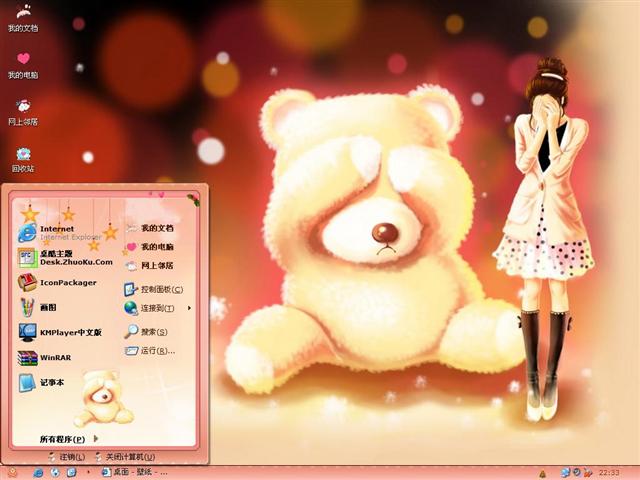Open 搜索(S) search from the Start menu
The height and width of the screenshot is (480, 640).
pos(146,331)
